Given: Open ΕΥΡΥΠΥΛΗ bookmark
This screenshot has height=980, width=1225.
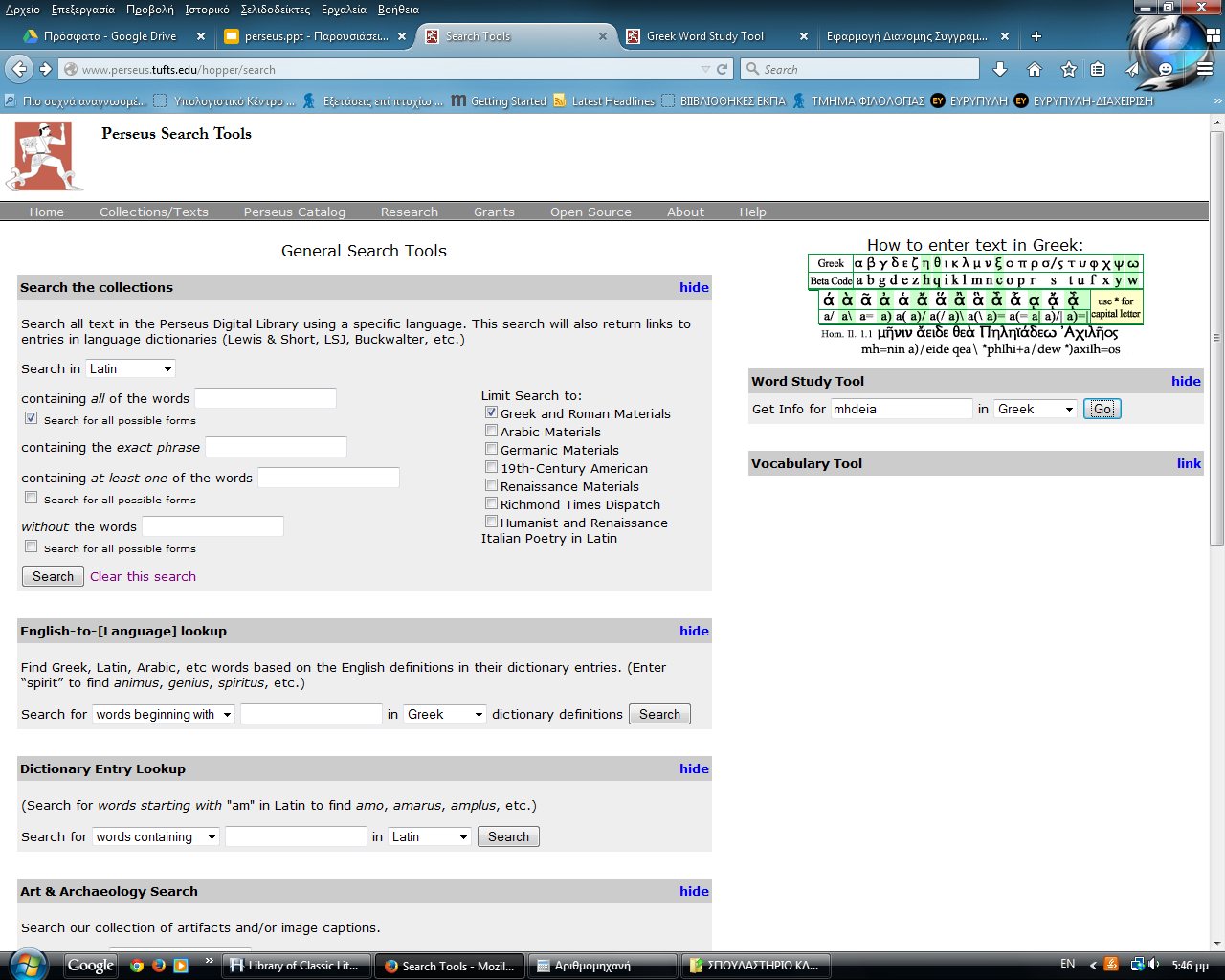Looking at the screenshot, I should 969,100.
